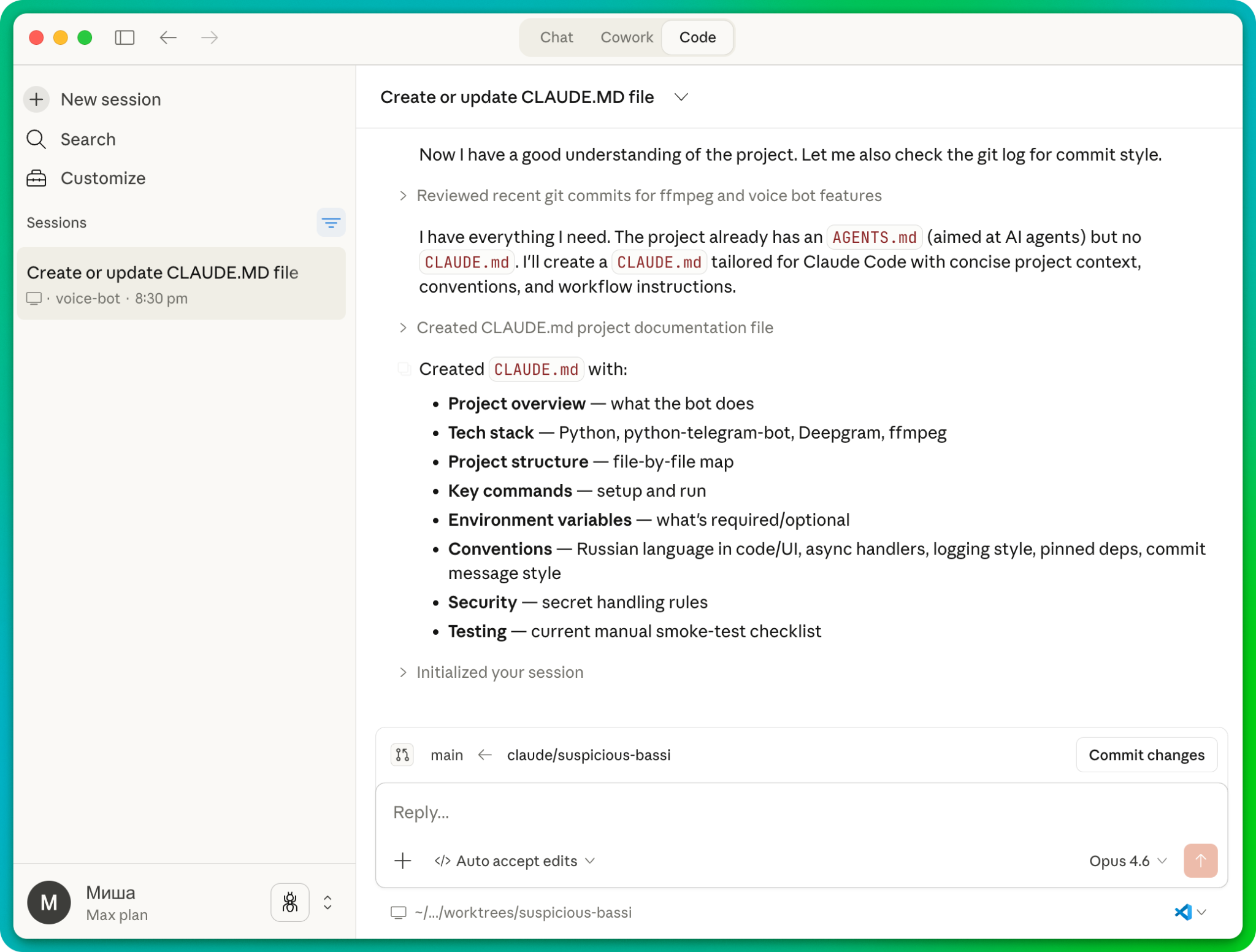Click the git branch icon beside main

point(402,754)
